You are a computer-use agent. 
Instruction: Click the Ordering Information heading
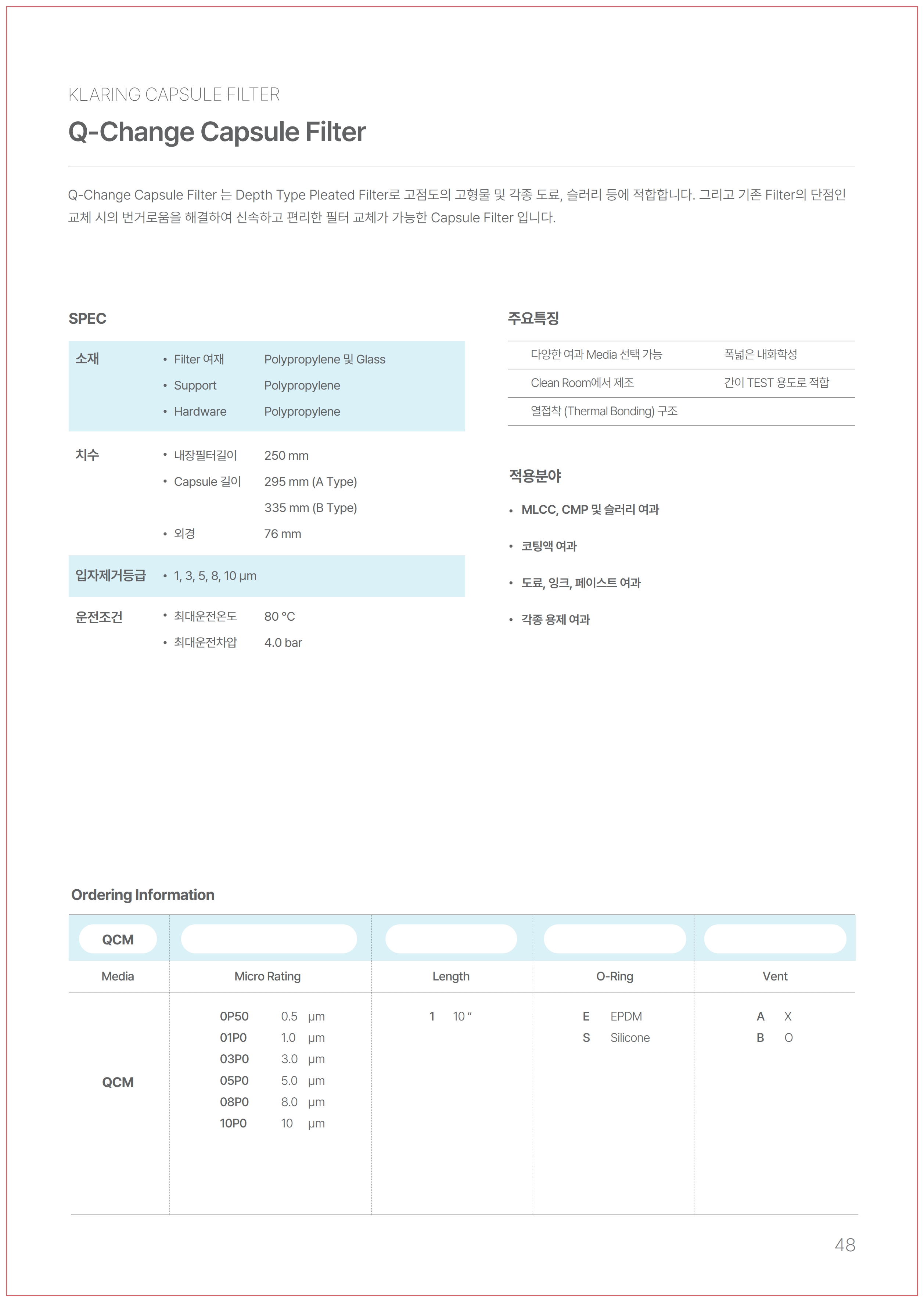tap(143, 895)
